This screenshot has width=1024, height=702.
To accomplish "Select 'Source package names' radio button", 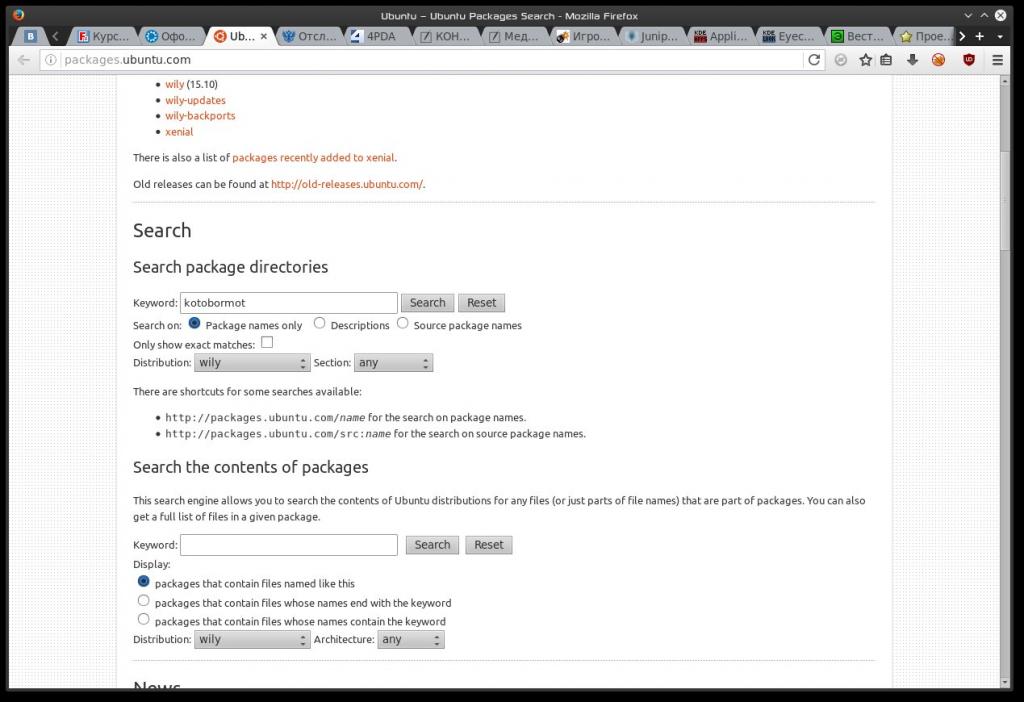I will coord(403,323).
